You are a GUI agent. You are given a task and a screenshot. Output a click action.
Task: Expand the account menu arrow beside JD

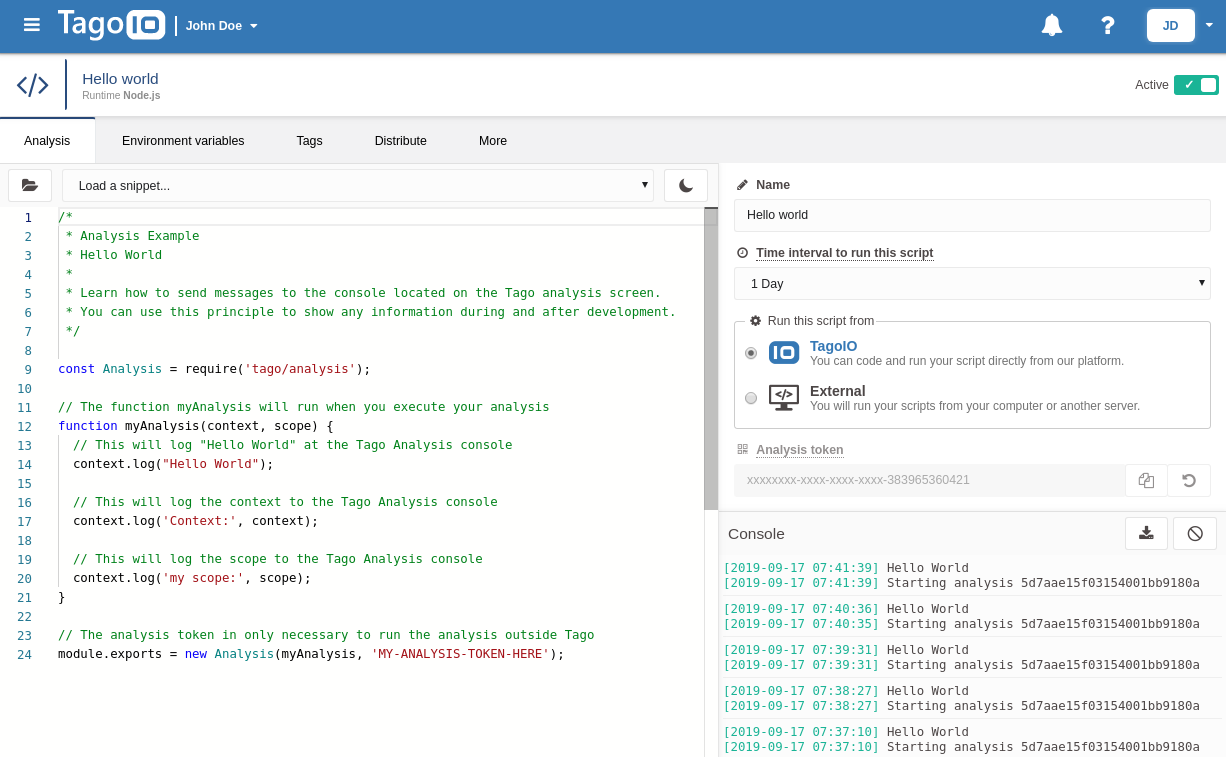1209,25
